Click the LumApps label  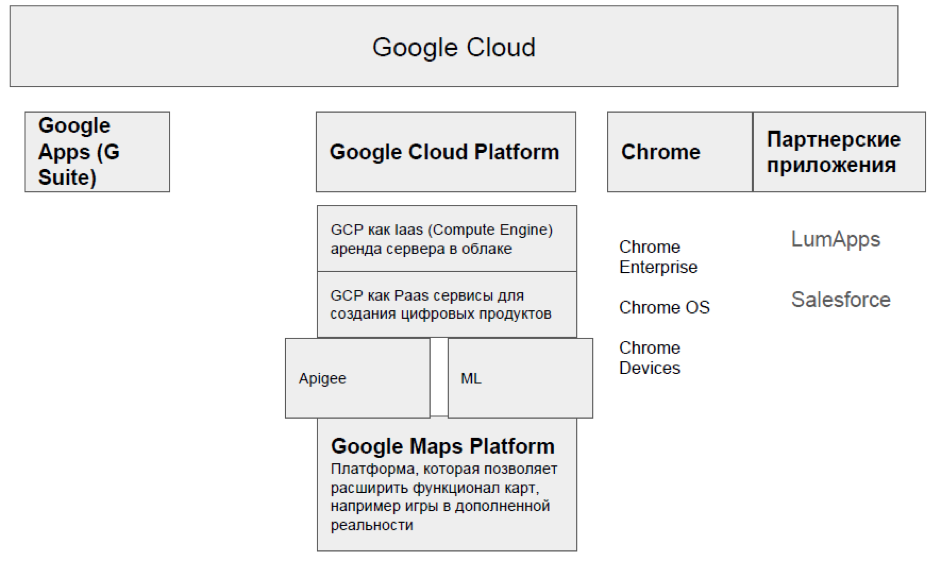pos(835,239)
